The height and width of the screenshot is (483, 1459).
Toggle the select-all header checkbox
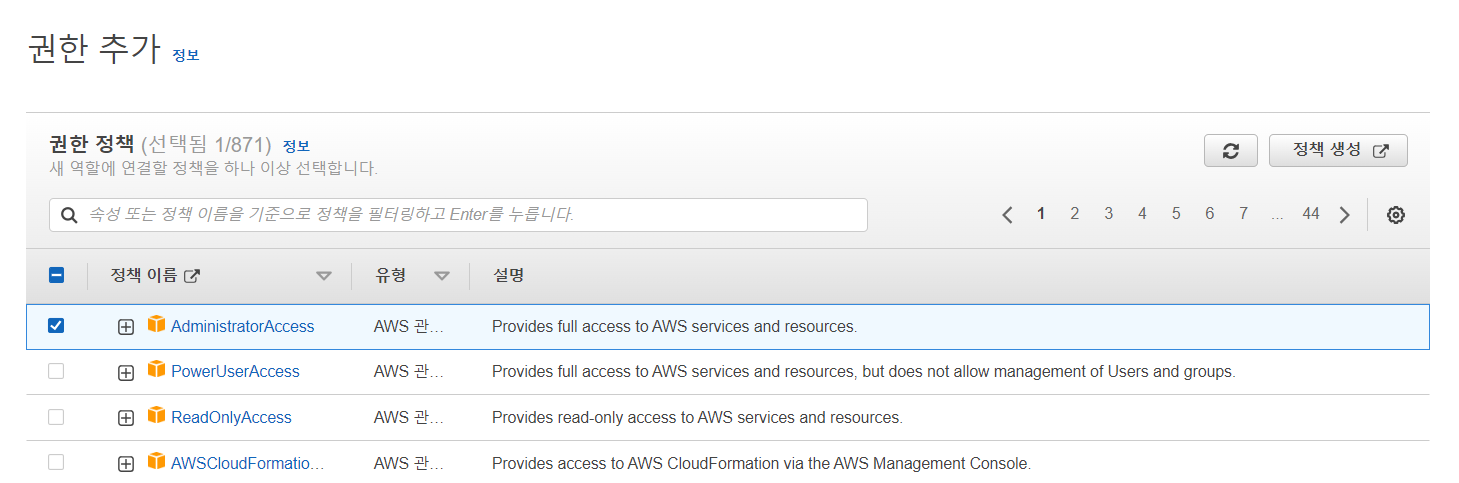click(x=56, y=275)
